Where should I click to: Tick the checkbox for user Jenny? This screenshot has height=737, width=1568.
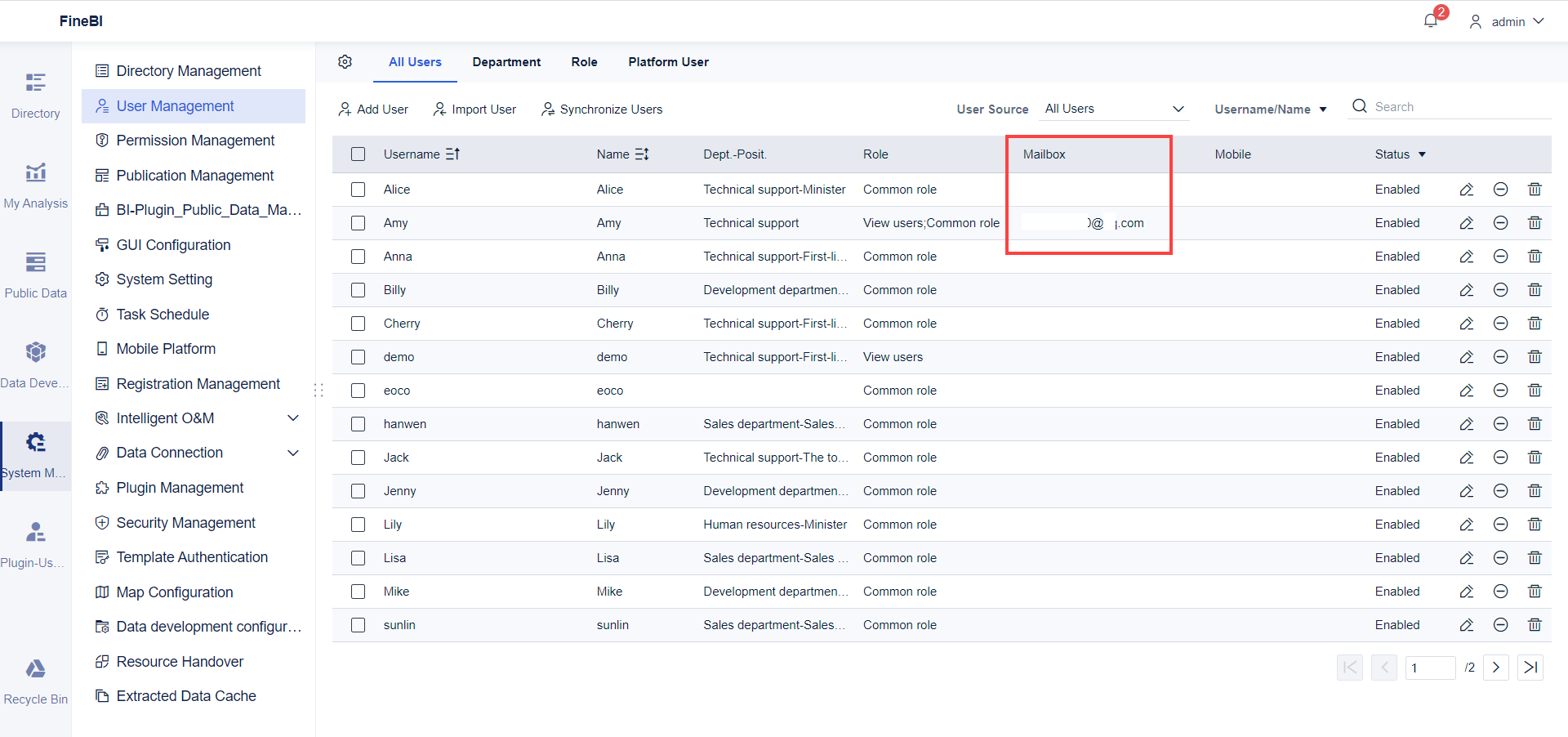pos(358,490)
